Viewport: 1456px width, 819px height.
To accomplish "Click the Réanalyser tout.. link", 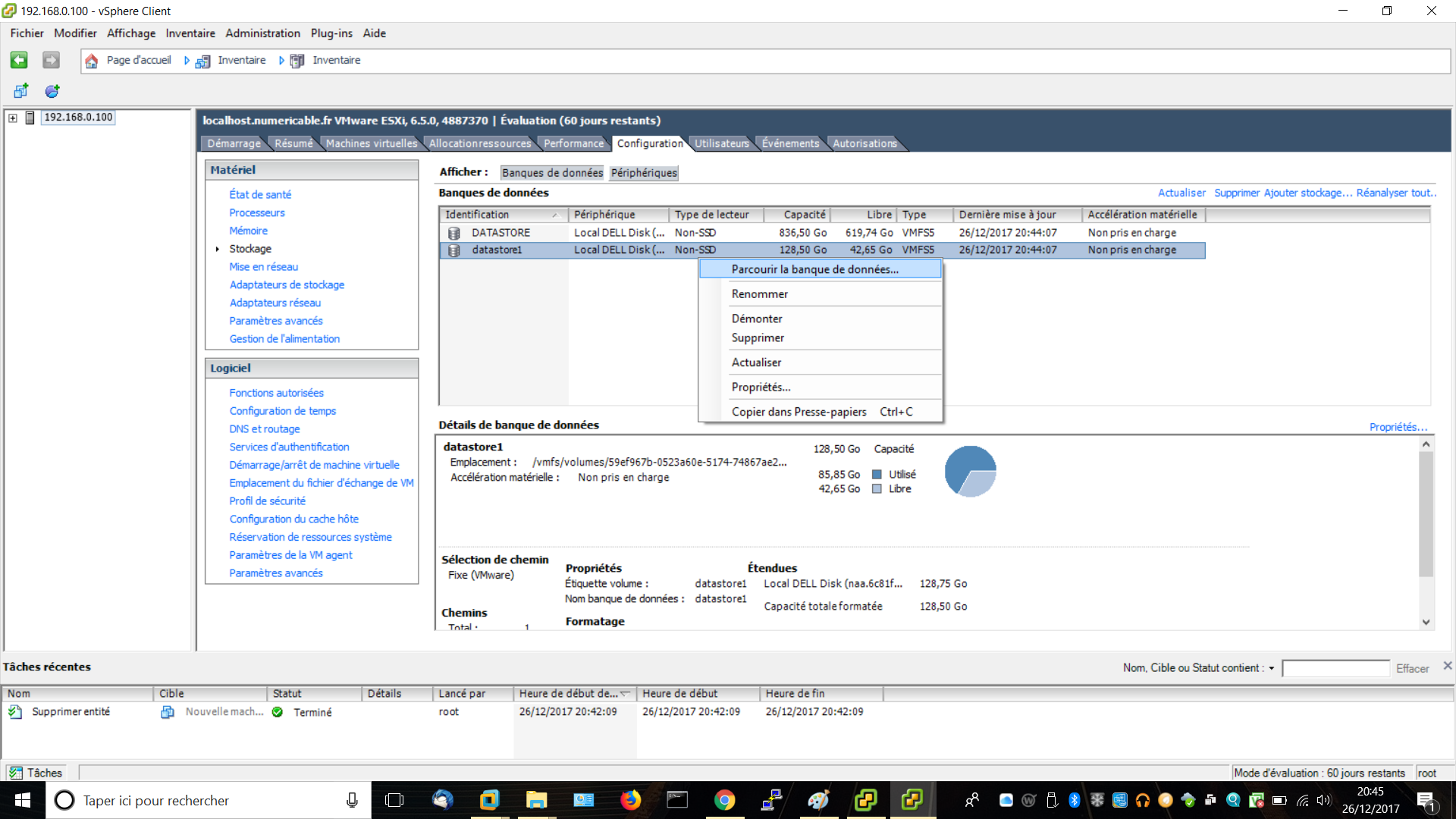I will pos(1396,193).
